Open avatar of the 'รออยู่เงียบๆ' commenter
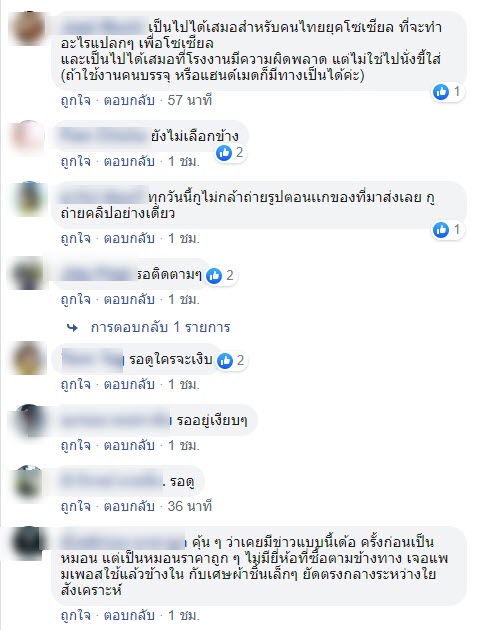Viewport: 482px width, 630px height. pos(27,420)
